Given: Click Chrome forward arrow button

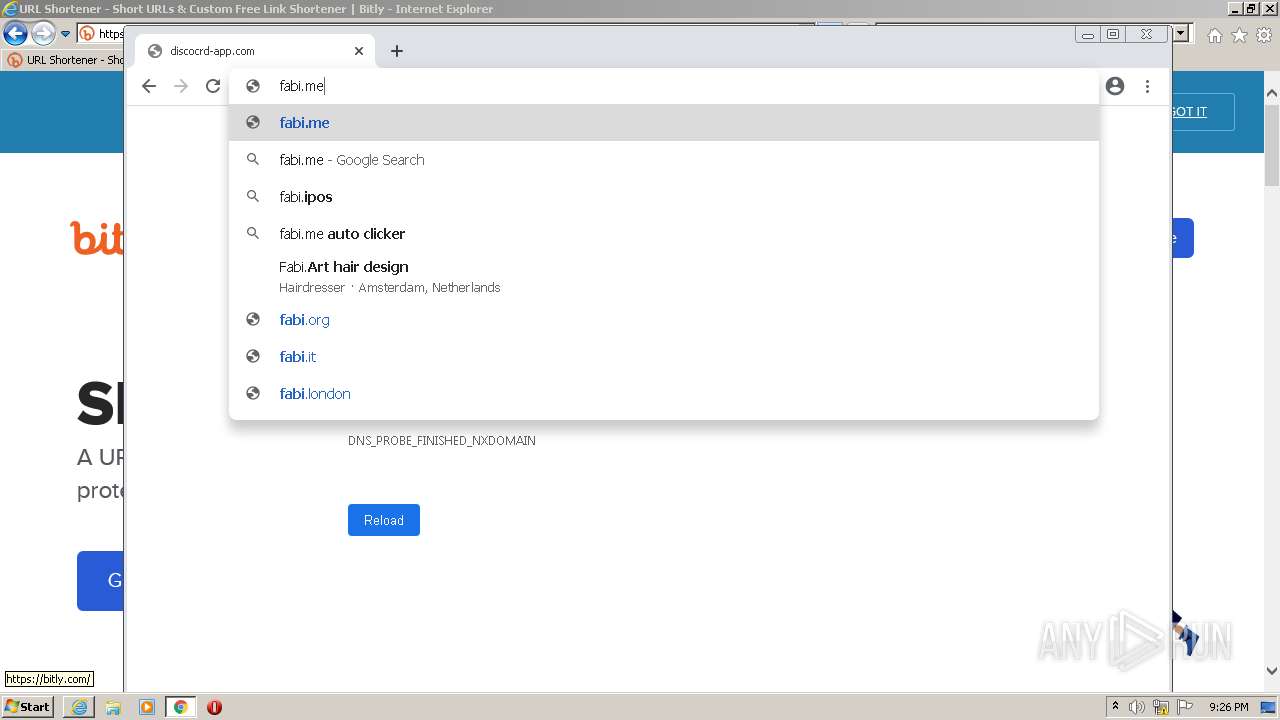Looking at the screenshot, I should pyautogui.click(x=181, y=86).
